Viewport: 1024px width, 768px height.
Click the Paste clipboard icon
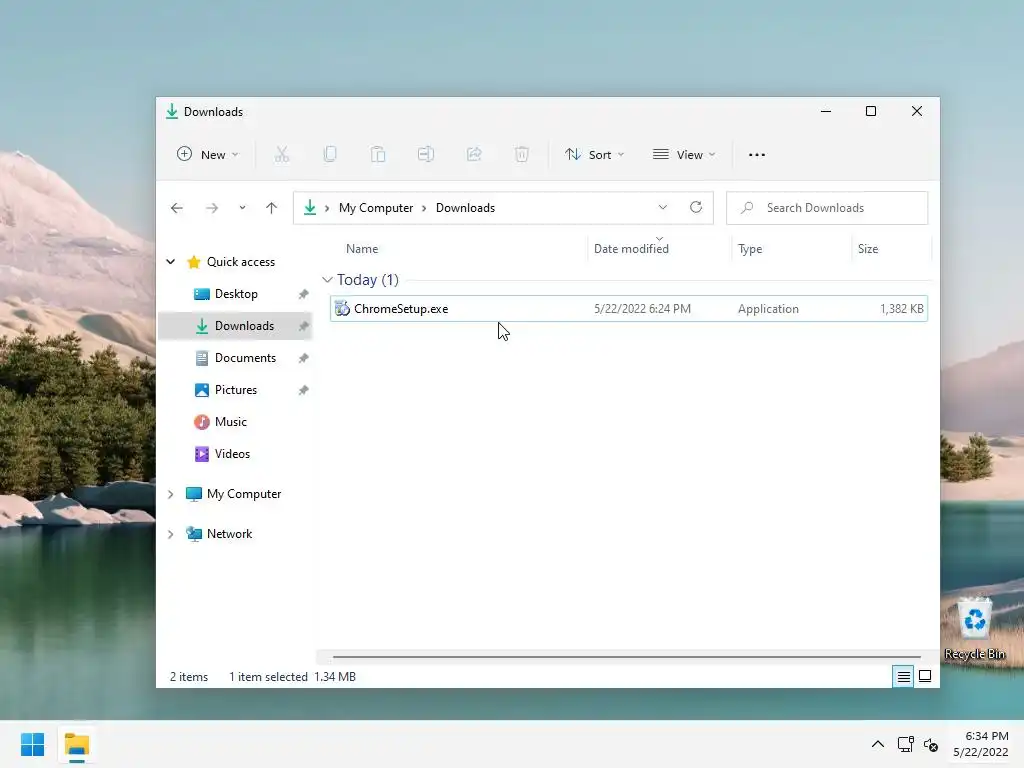click(377, 155)
